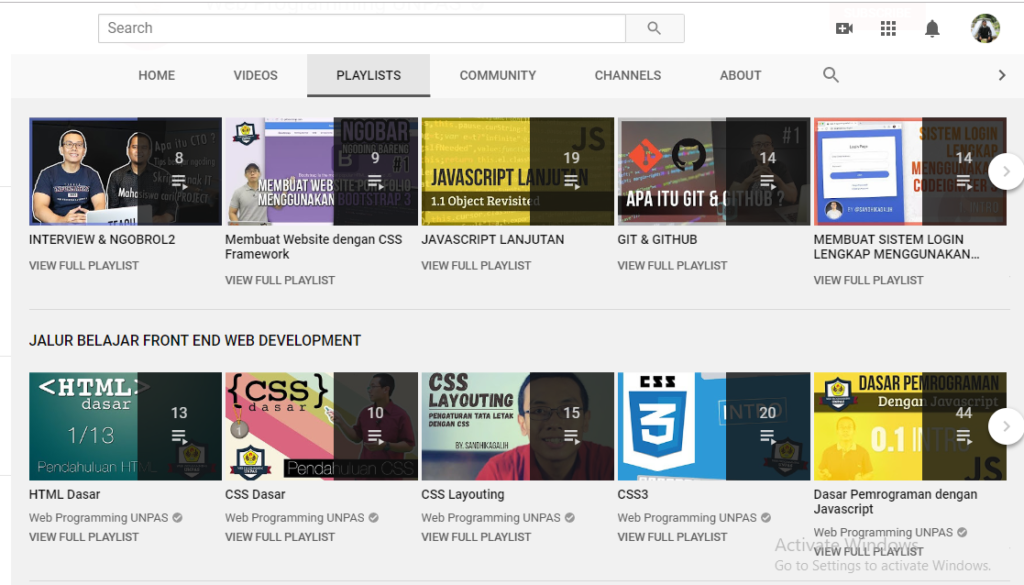Click the playlist icon on JAVASCRIPT LANJUTAN thumbnail
The image size is (1024, 585).
pyautogui.click(x=571, y=181)
